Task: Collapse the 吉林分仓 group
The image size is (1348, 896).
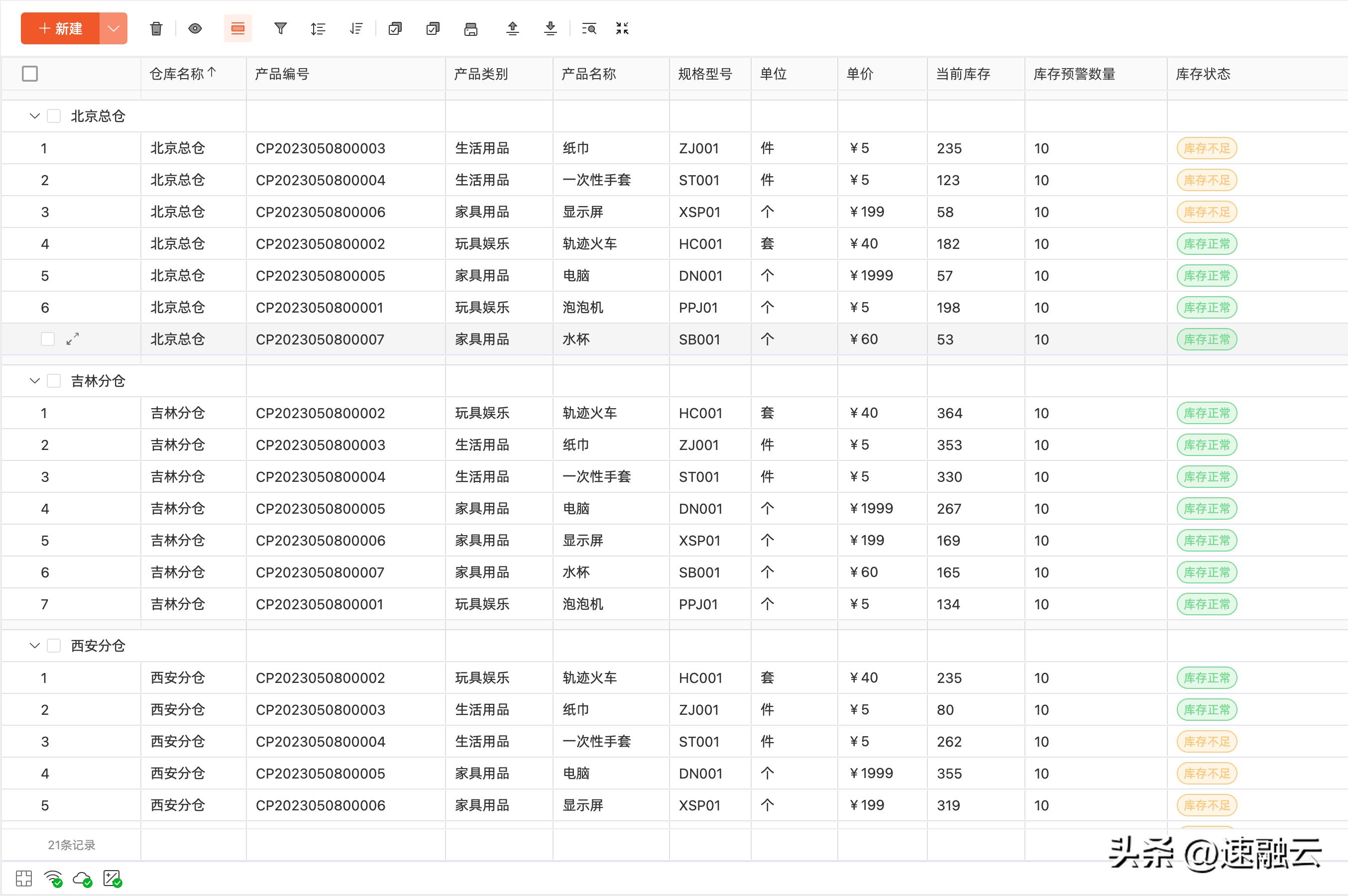Action: (x=34, y=381)
